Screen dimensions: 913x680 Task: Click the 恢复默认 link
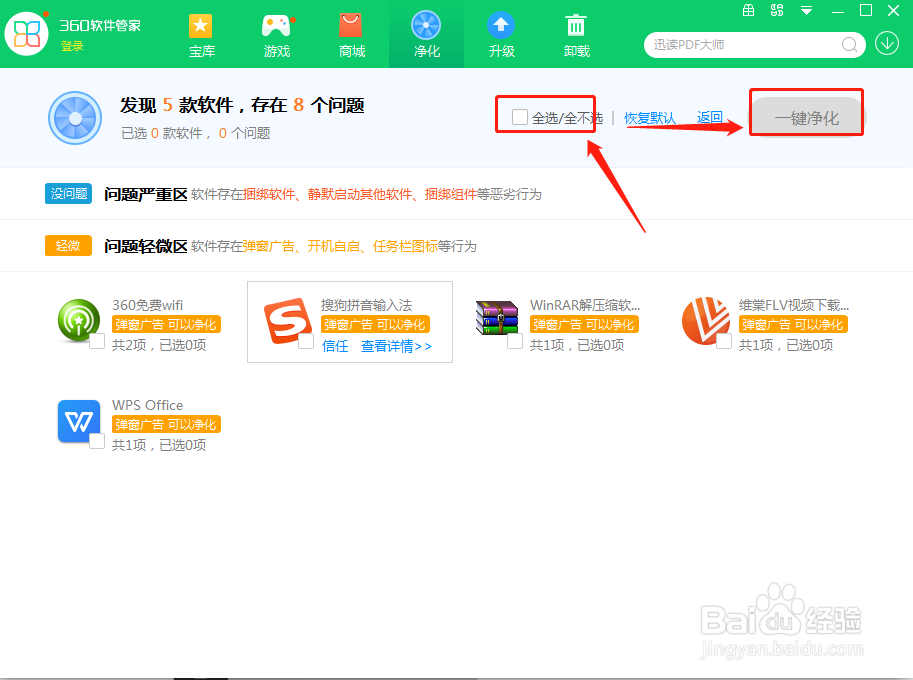pyautogui.click(x=650, y=118)
